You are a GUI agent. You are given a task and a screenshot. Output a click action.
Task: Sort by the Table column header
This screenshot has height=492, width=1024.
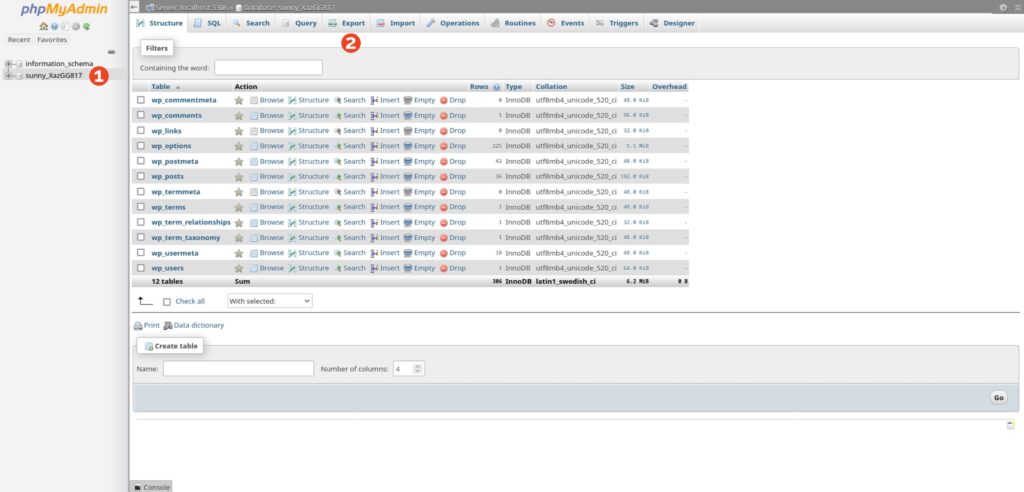coord(161,87)
